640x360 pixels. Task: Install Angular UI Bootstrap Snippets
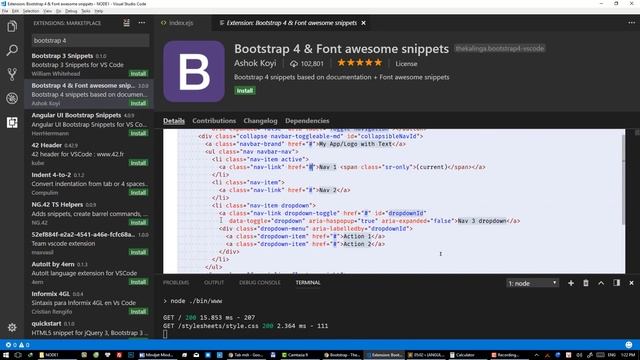138,133
